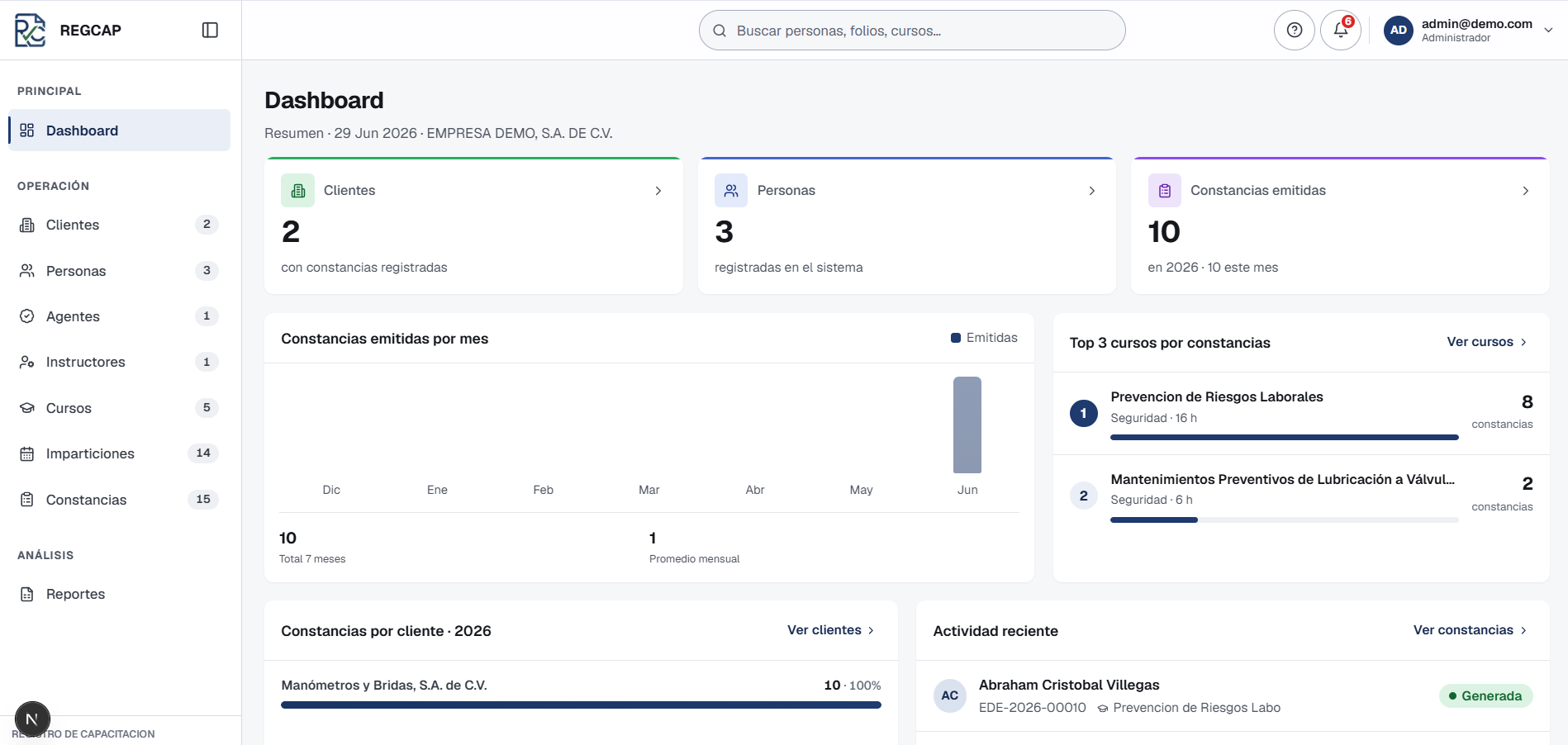This screenshot has width=1568, height=745.
Task: Click the Prevencion de Riesgos Laborales progress bar
Action: (1285, 438)
